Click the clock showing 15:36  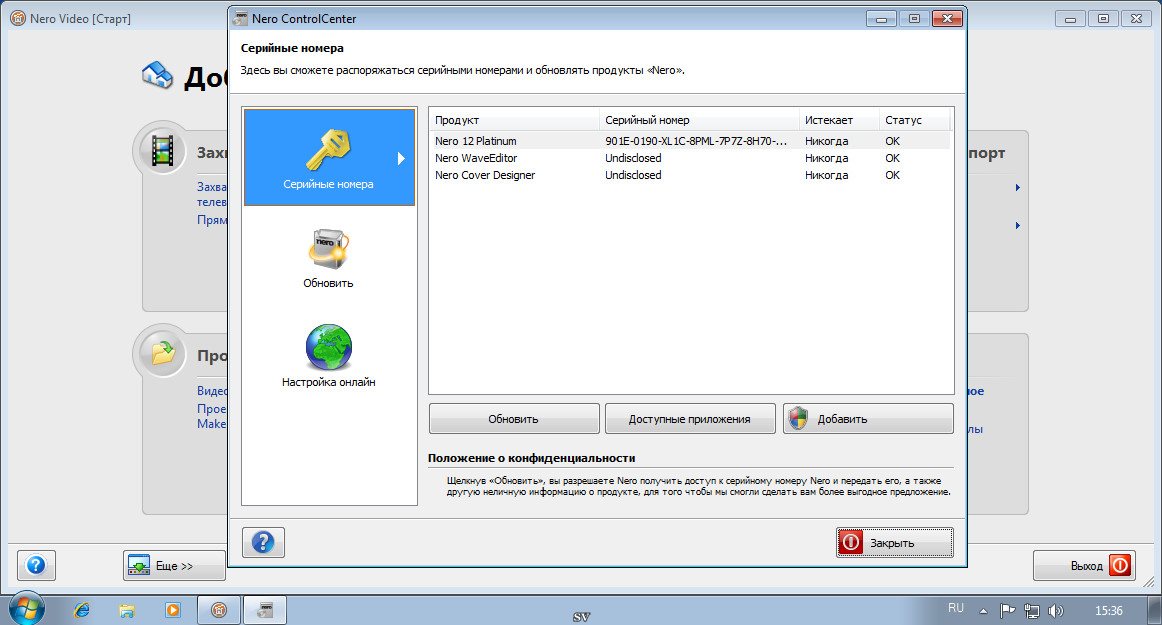(1109, 611)
